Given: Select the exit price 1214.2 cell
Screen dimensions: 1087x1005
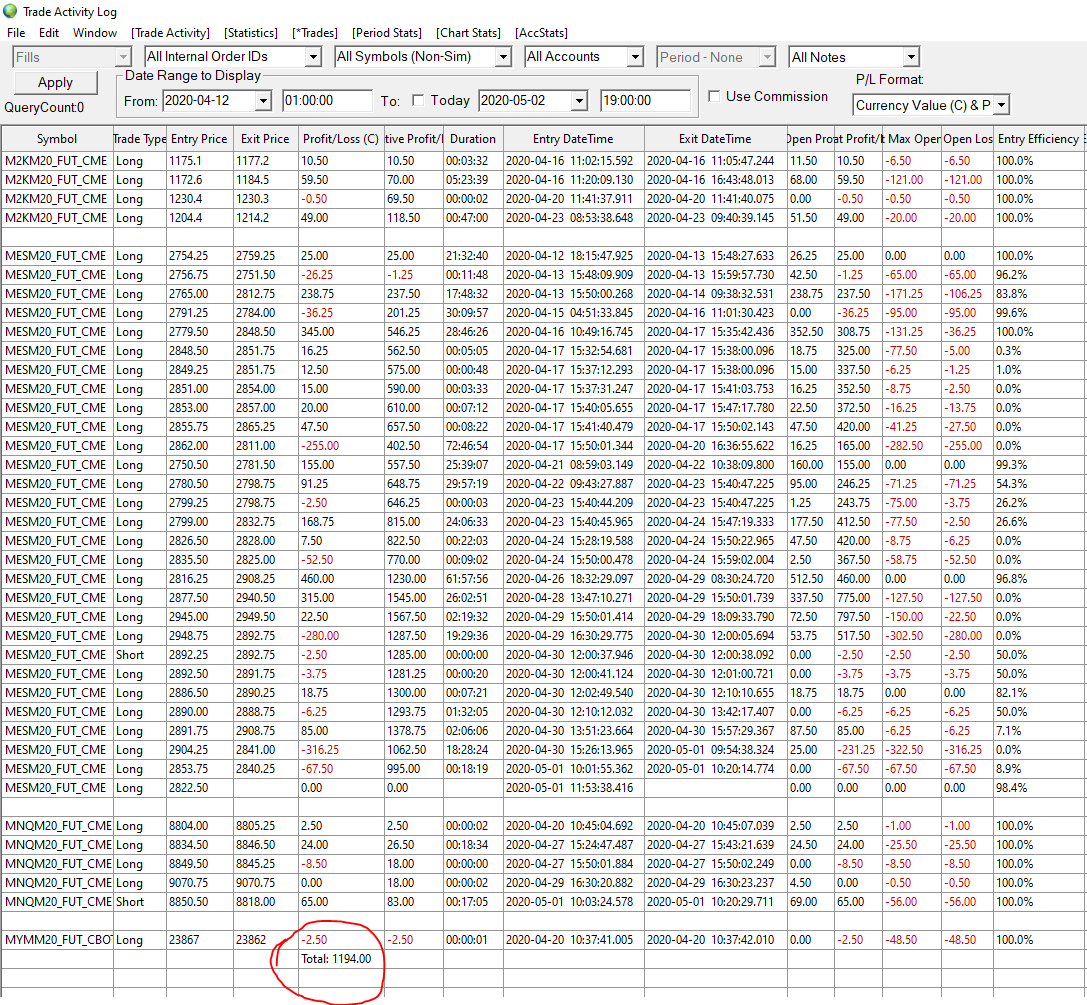Looking at the screenshot, I should tap(266, 218).
